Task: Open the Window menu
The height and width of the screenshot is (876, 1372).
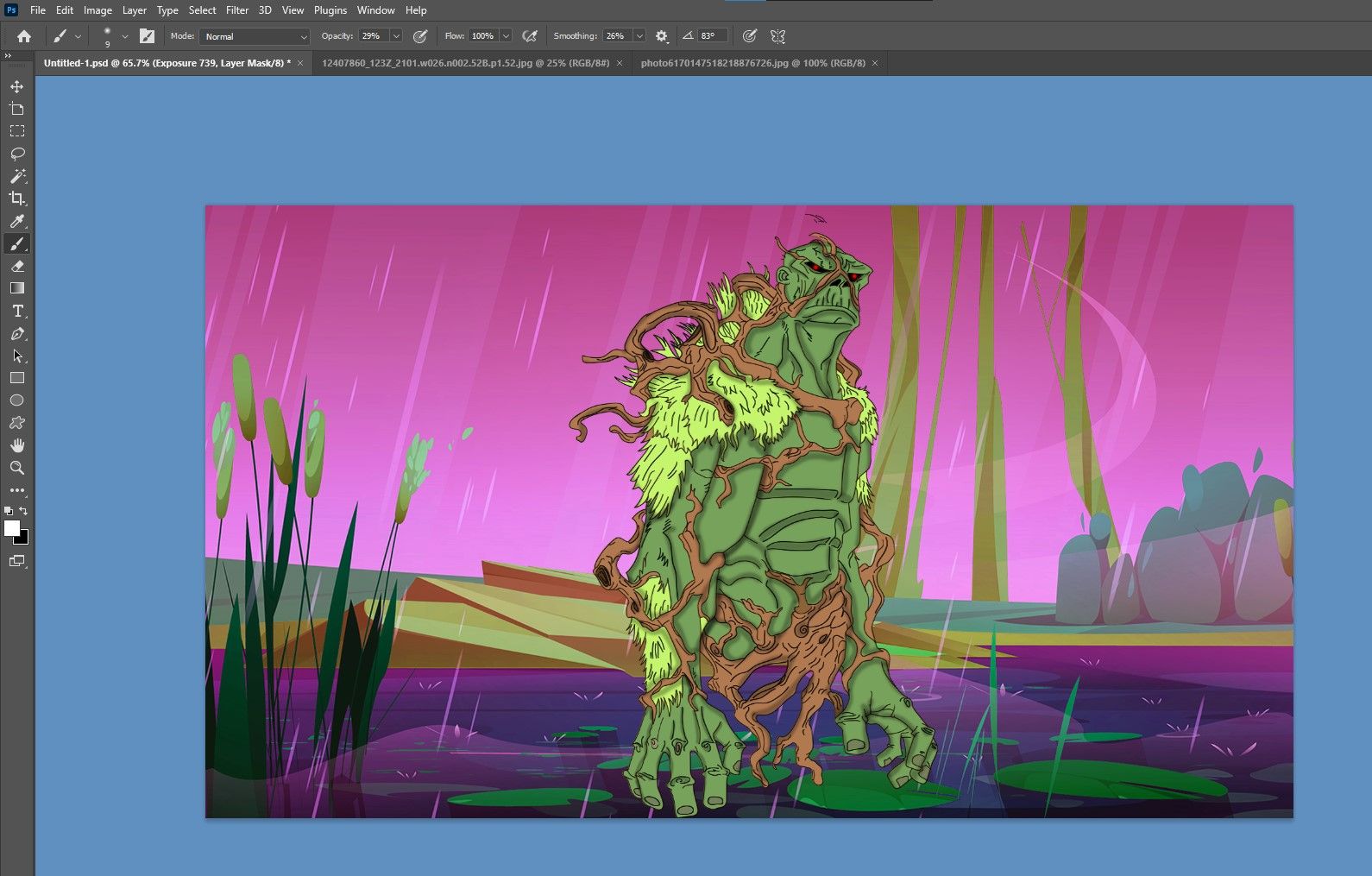Action: point(376,10)
